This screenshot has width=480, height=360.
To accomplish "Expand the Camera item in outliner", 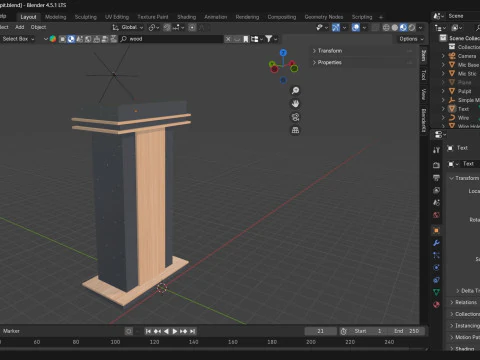I will pyautogui.click(x=443, y=56).
